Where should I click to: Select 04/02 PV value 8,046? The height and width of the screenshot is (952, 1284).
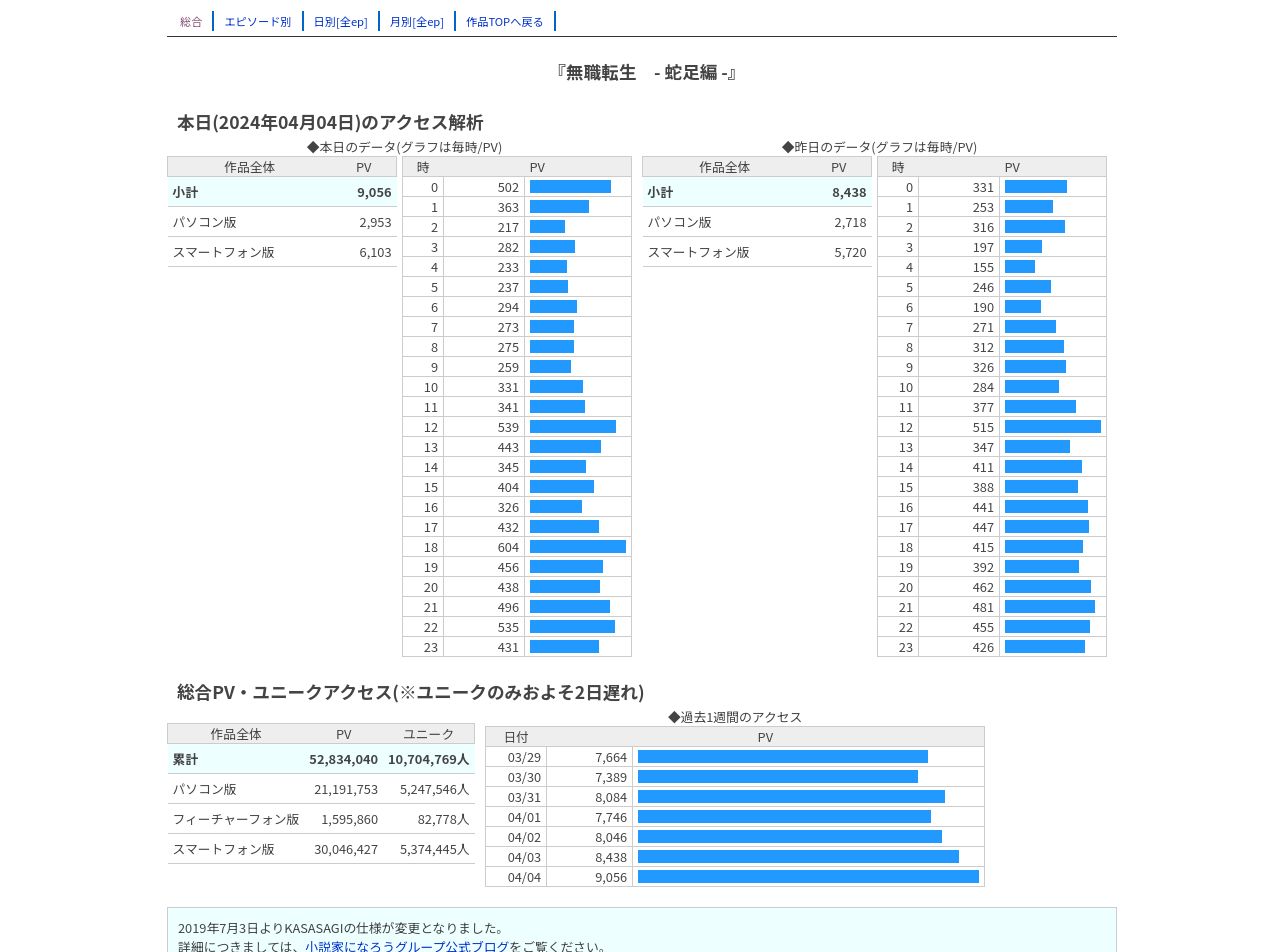pyautogui.click(x=610, y=837)
